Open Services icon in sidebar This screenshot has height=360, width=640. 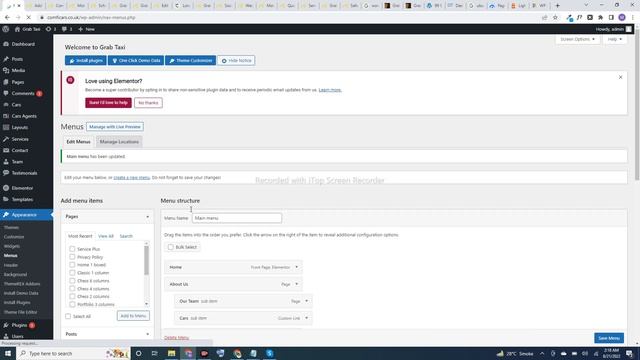pyautogui.click(x=6, y=139)
